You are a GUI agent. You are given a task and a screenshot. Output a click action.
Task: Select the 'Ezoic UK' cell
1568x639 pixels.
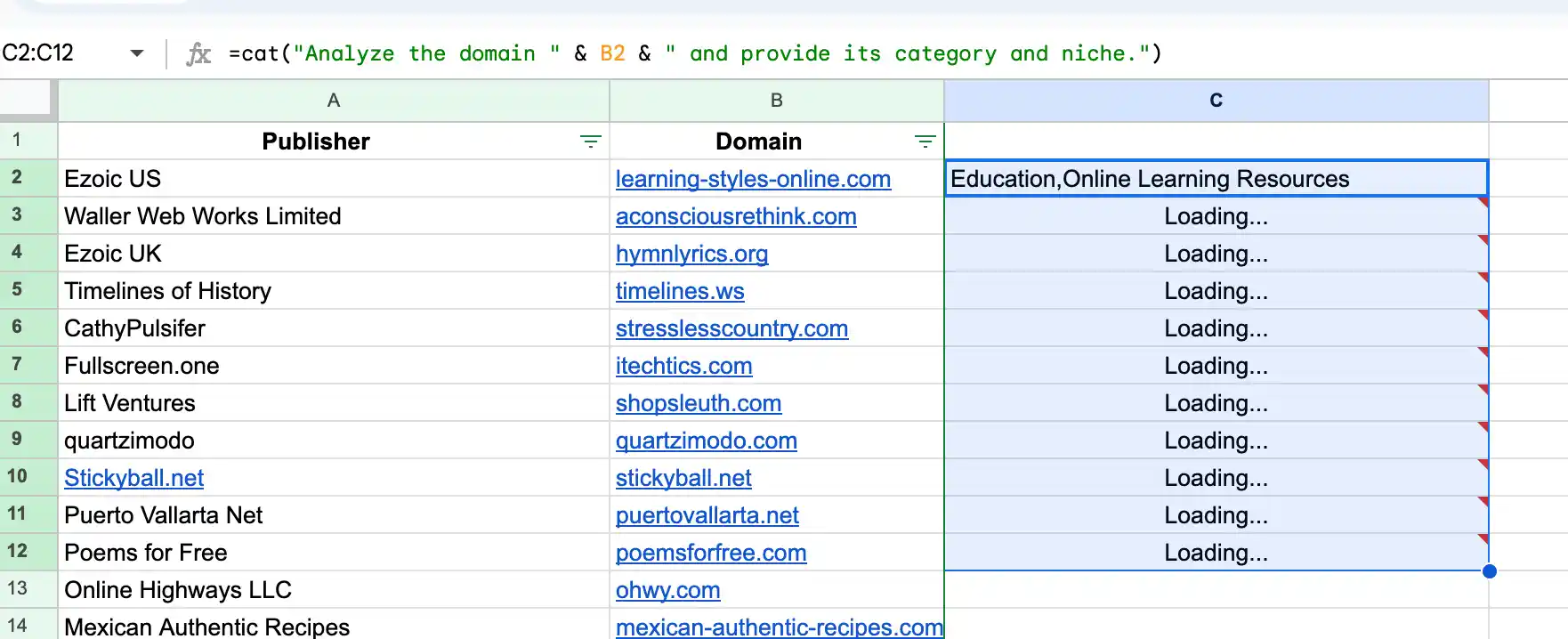[x=334, y=254]
